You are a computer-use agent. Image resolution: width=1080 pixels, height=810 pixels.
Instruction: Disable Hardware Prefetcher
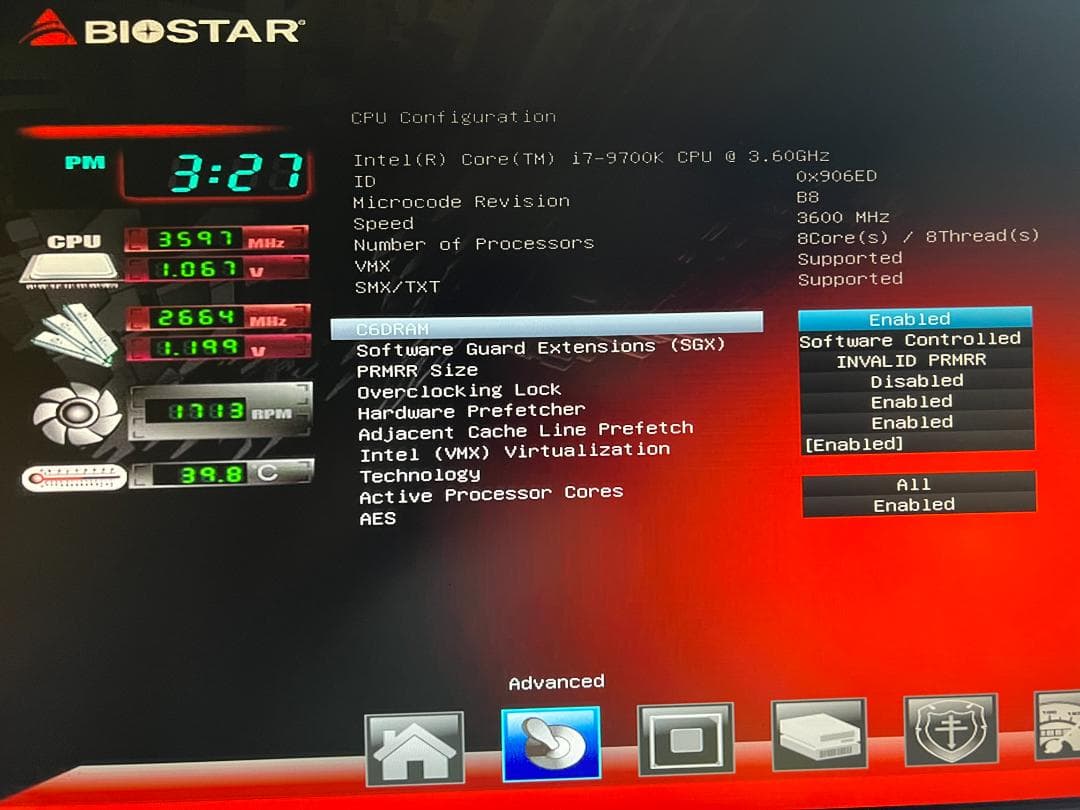pos(911,401)
